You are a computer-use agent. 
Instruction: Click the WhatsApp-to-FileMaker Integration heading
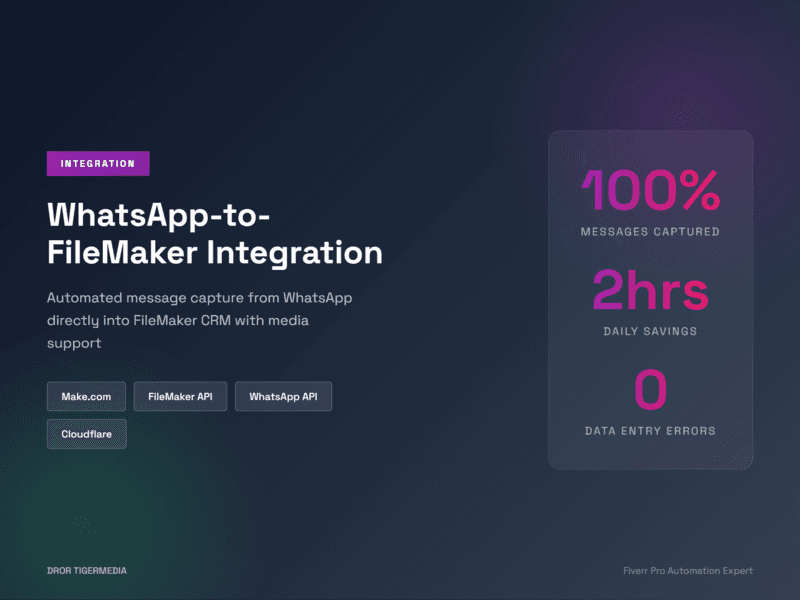click(214, 232)
